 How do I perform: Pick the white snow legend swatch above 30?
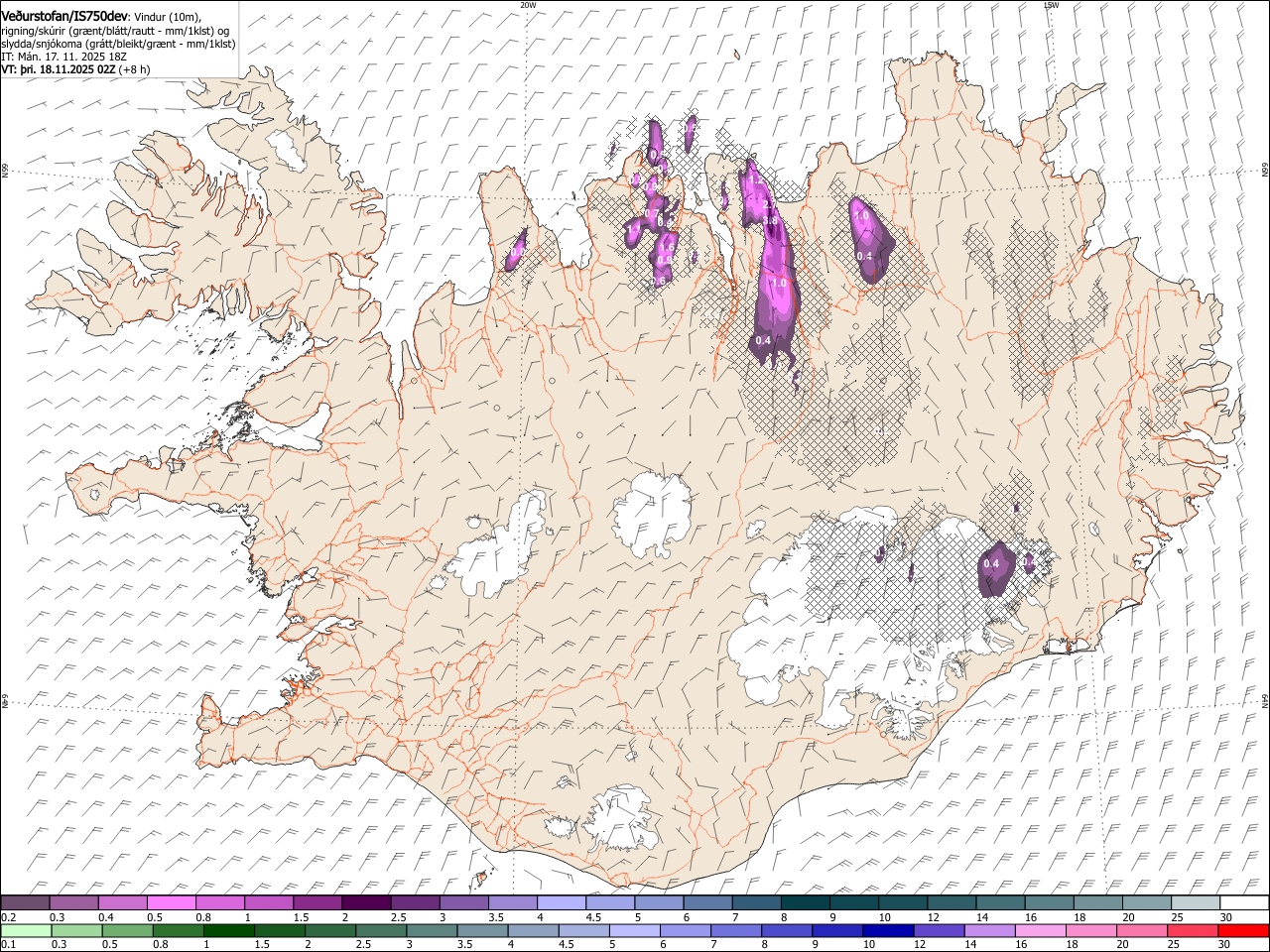(x=1245, y=902)
